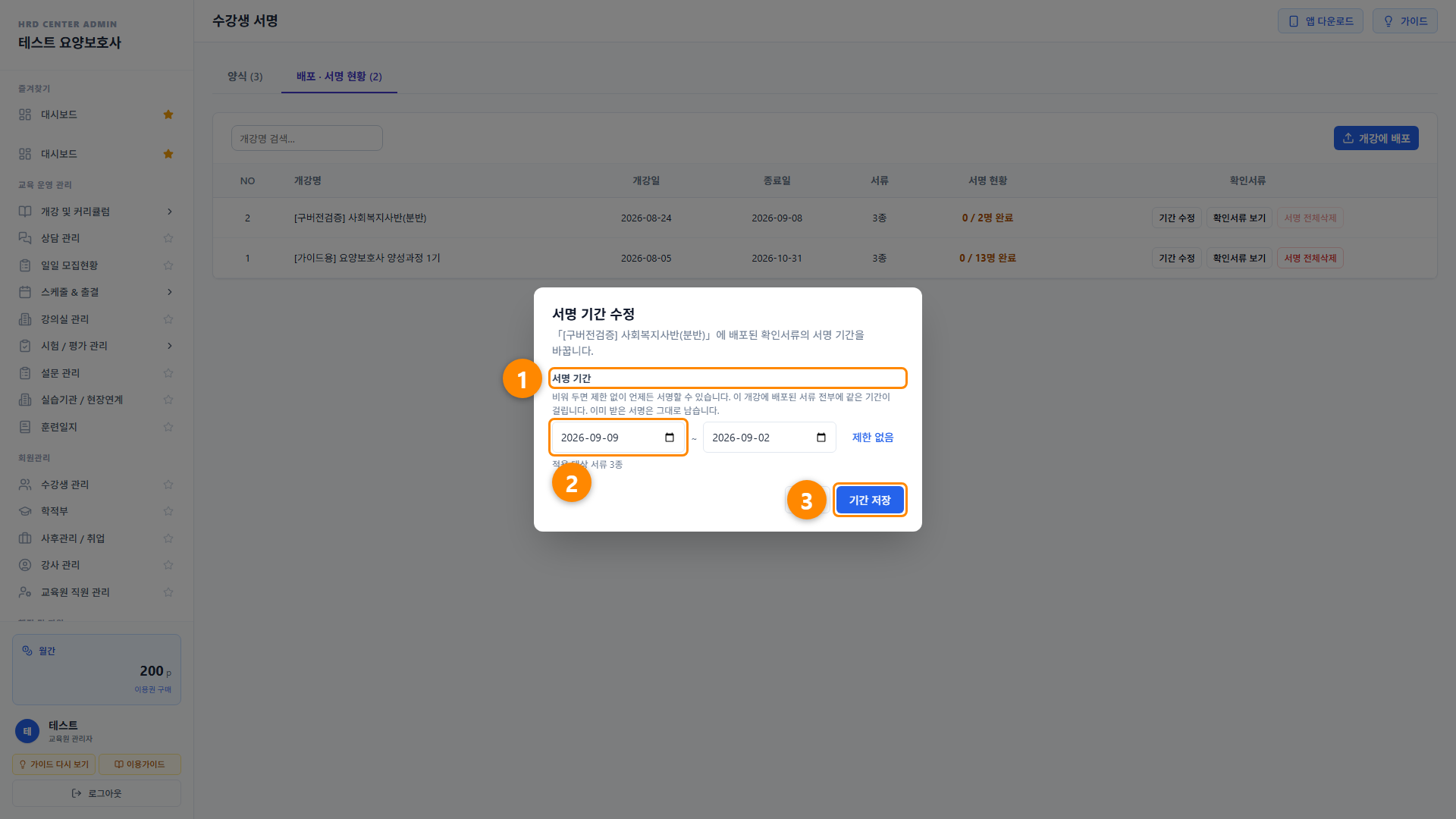This screenshot has width=1456, height=819.
Task: Open calendar picker for start date 2026-09-09
Action: pos(670,438)
